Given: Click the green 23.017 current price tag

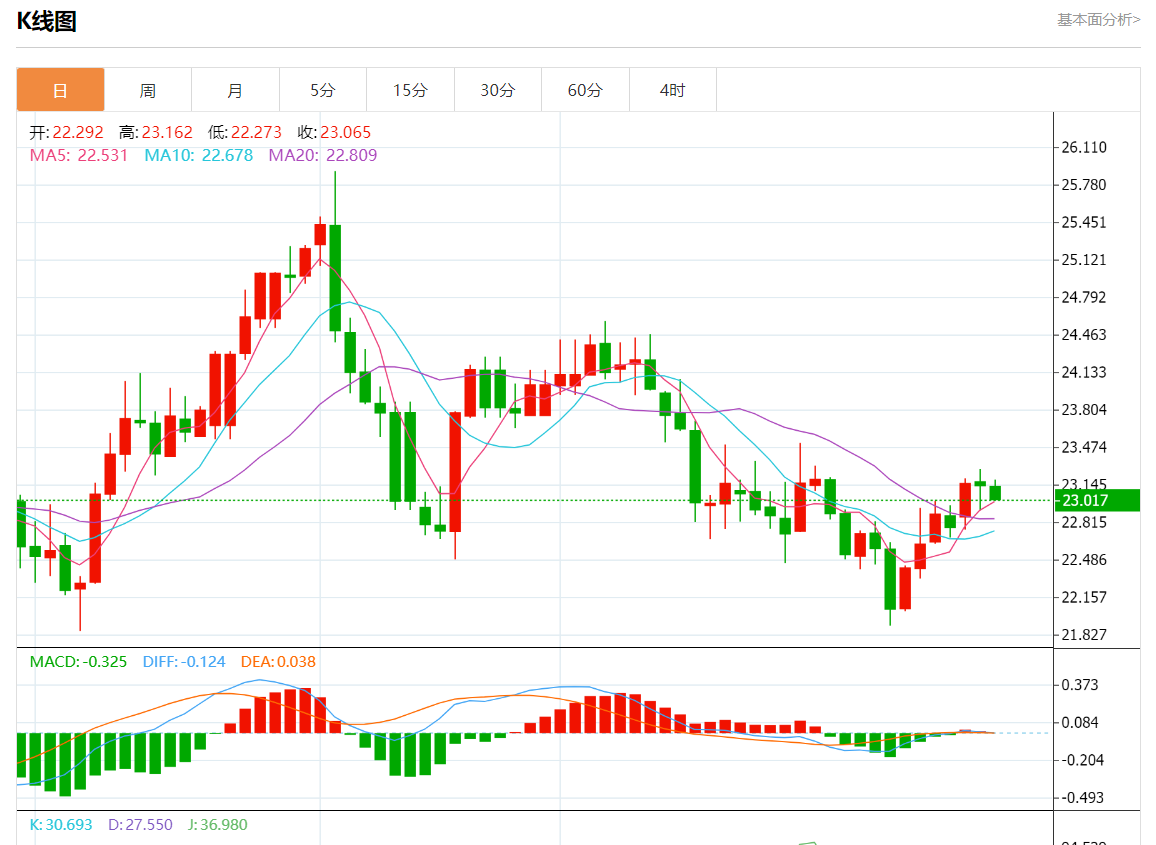Looking at the screenshot, I should [1098, 500].
